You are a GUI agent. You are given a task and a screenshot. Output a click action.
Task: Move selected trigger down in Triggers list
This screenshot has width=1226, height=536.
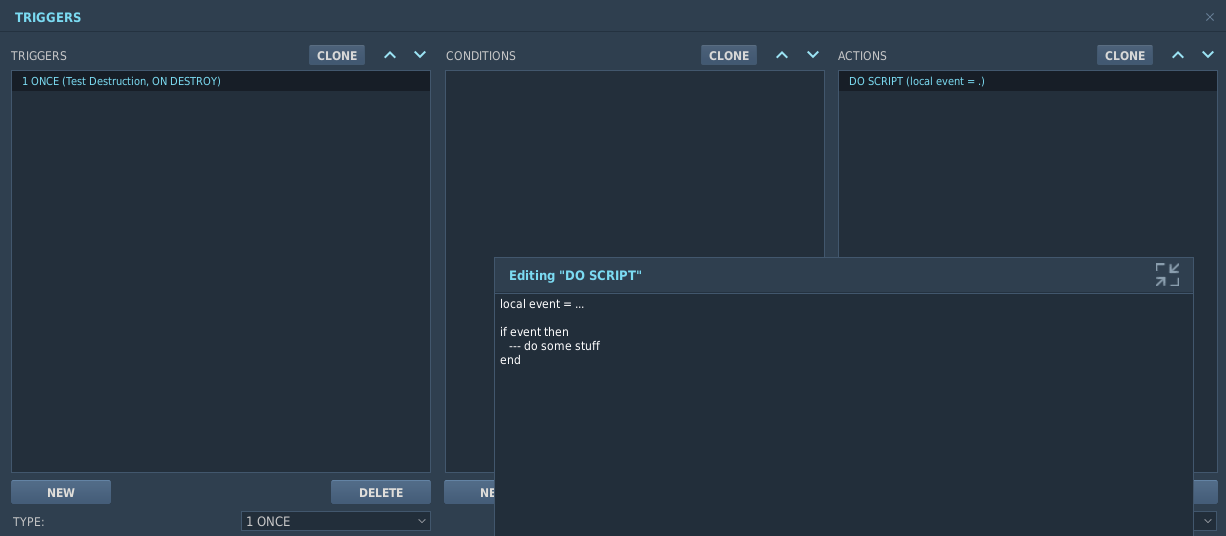420,55
